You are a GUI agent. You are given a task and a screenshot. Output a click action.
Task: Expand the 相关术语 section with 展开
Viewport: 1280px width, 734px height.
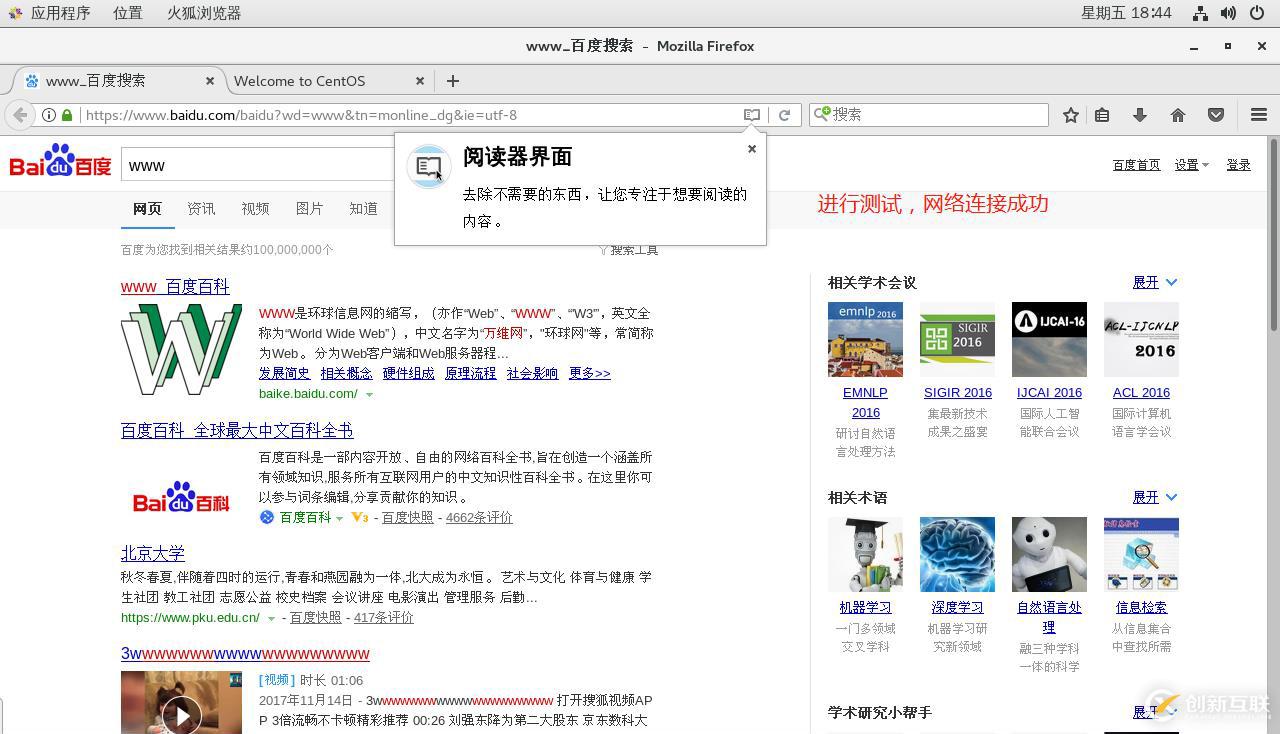click(x=1154, y=497)
